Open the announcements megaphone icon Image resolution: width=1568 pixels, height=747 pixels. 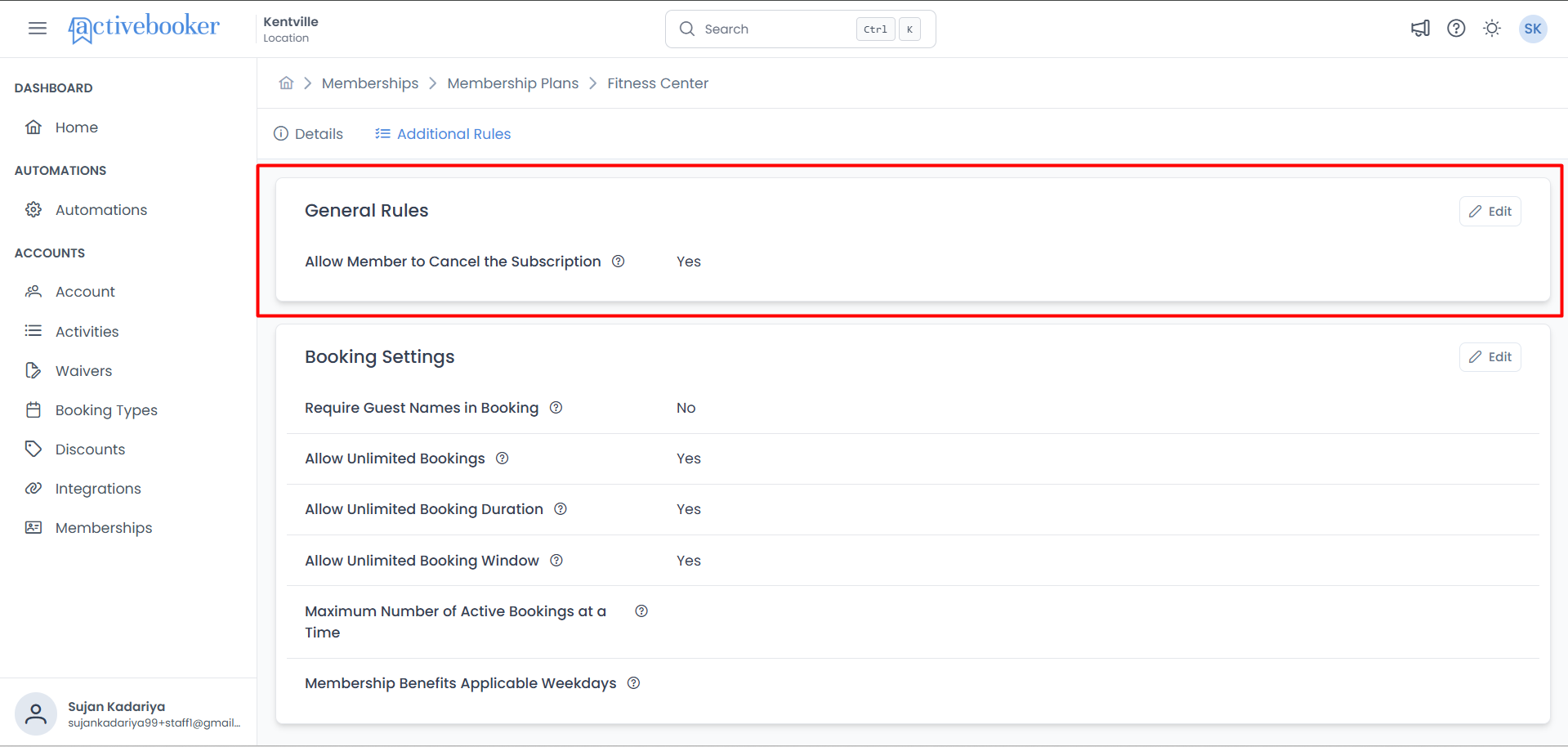point(1420,29)
